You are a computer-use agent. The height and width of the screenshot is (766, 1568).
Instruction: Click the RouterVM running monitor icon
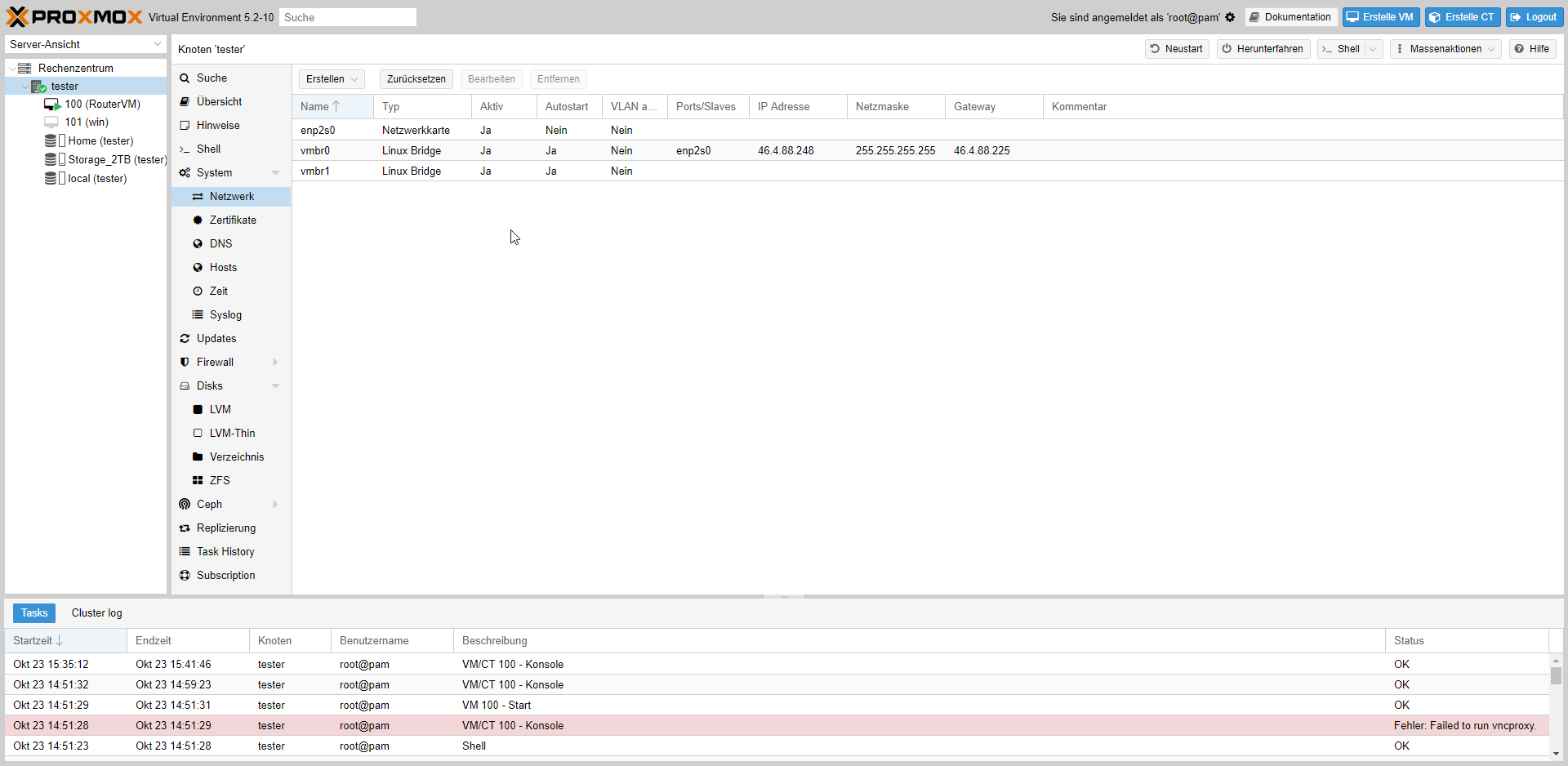click(x=52, y=105)
